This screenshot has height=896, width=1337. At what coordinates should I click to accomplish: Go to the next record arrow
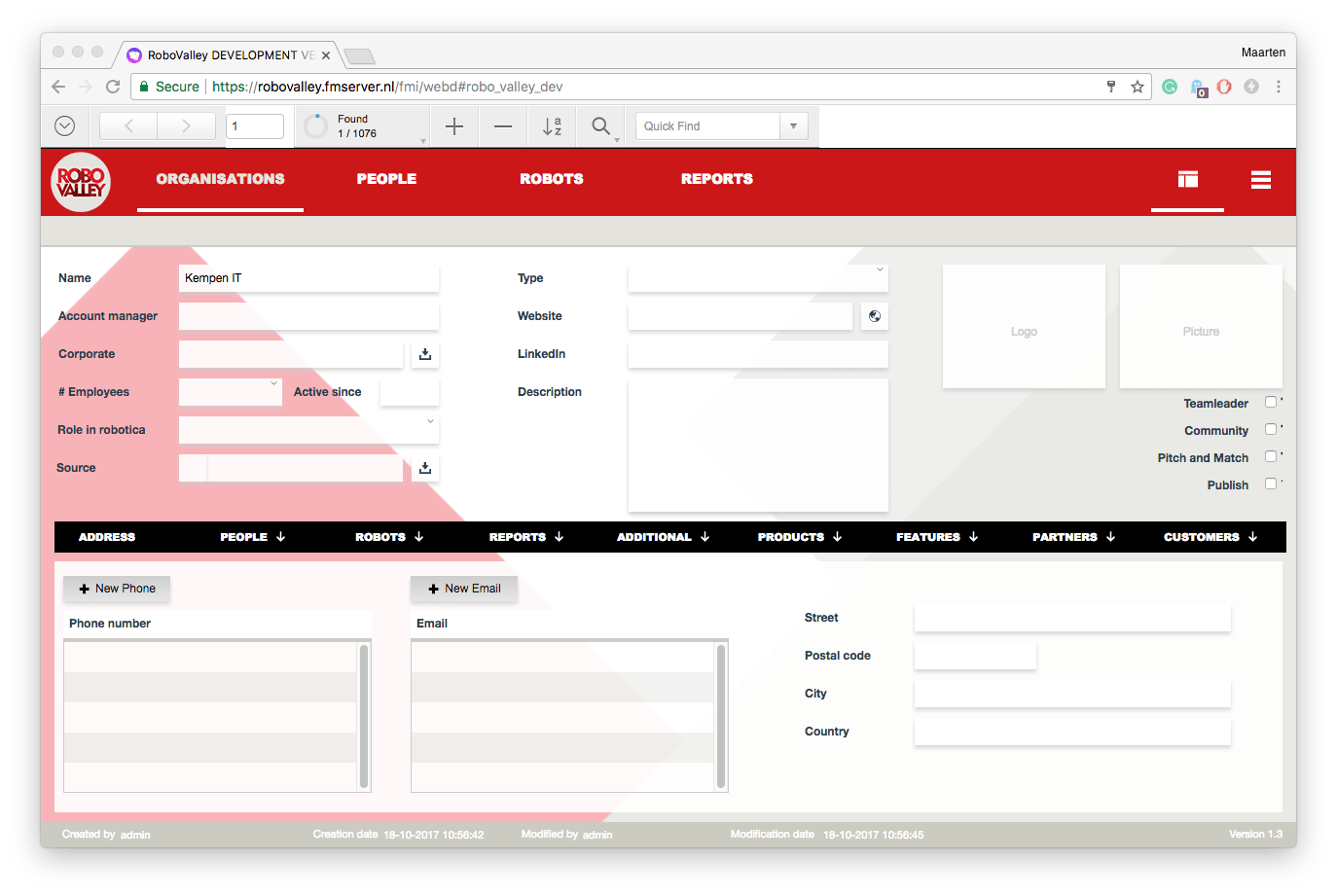186,126
